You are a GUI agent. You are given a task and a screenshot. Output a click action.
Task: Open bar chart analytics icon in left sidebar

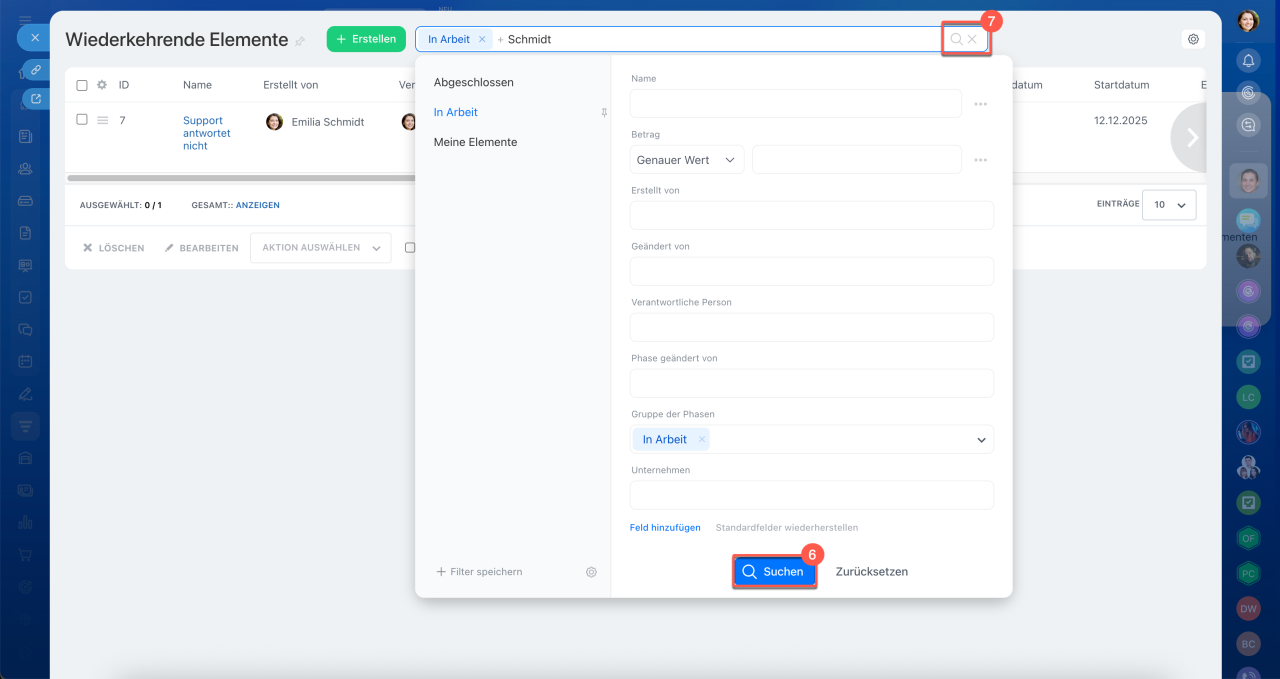coord(26,522)
